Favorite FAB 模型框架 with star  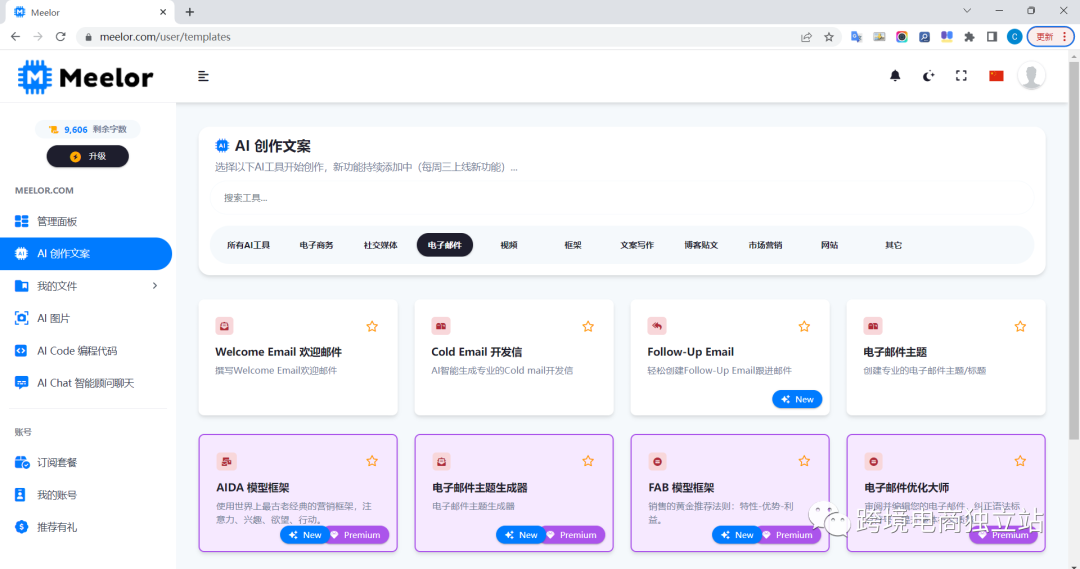(x=804, y=461)
